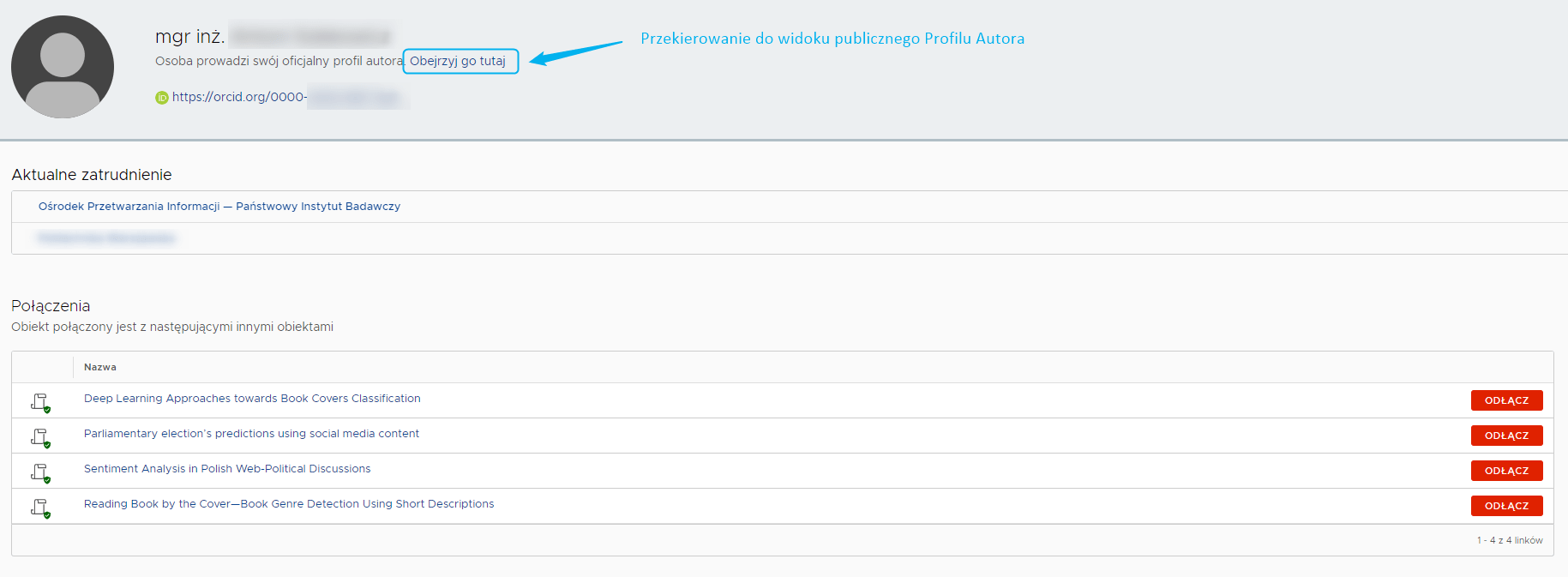Screen dimensions: 1568x577
Task: Open 'Deep Learning Approaches towards Book Covers Classification'
Action: [252, 399]
